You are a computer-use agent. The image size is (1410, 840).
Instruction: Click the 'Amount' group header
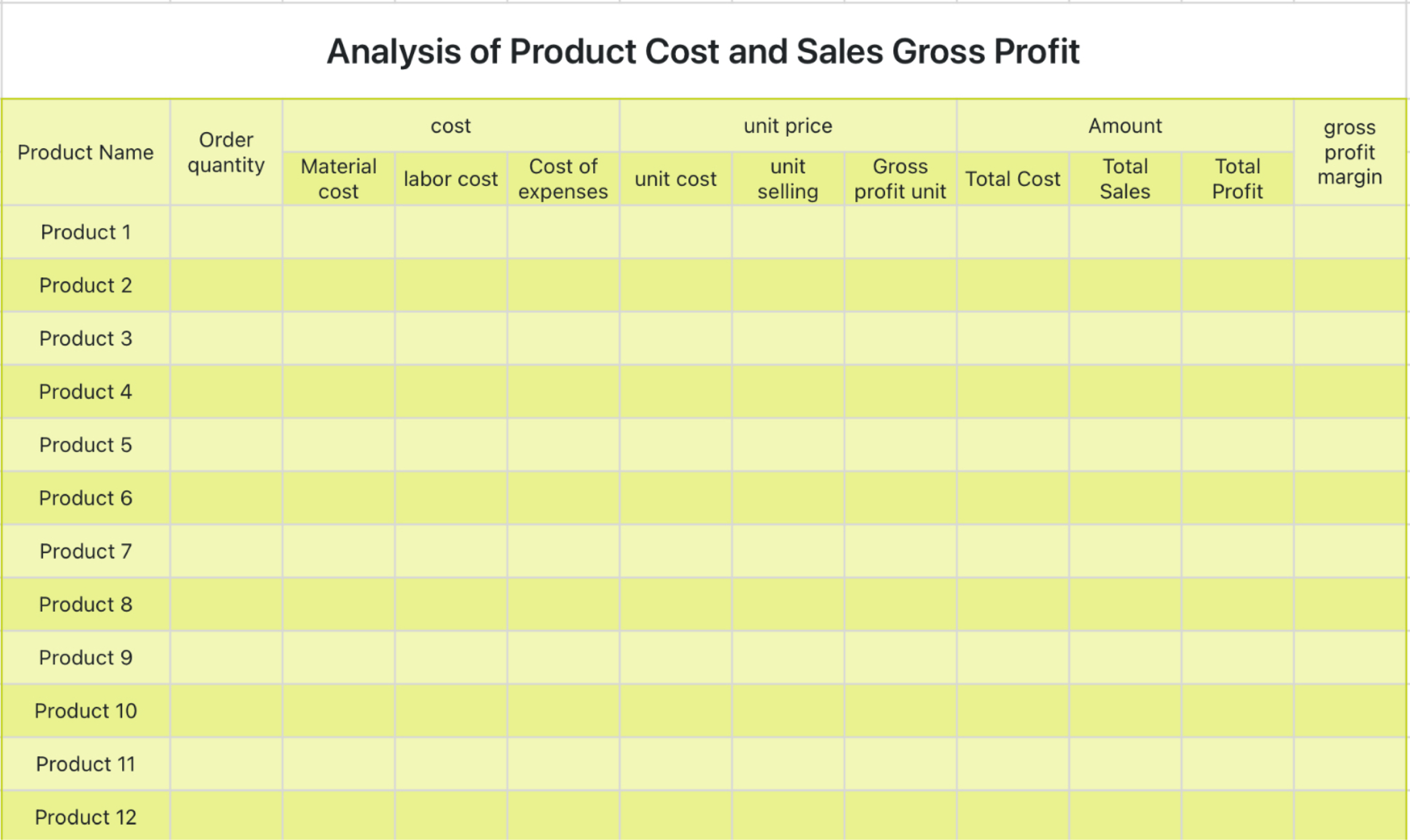(x=1125, y=126)
